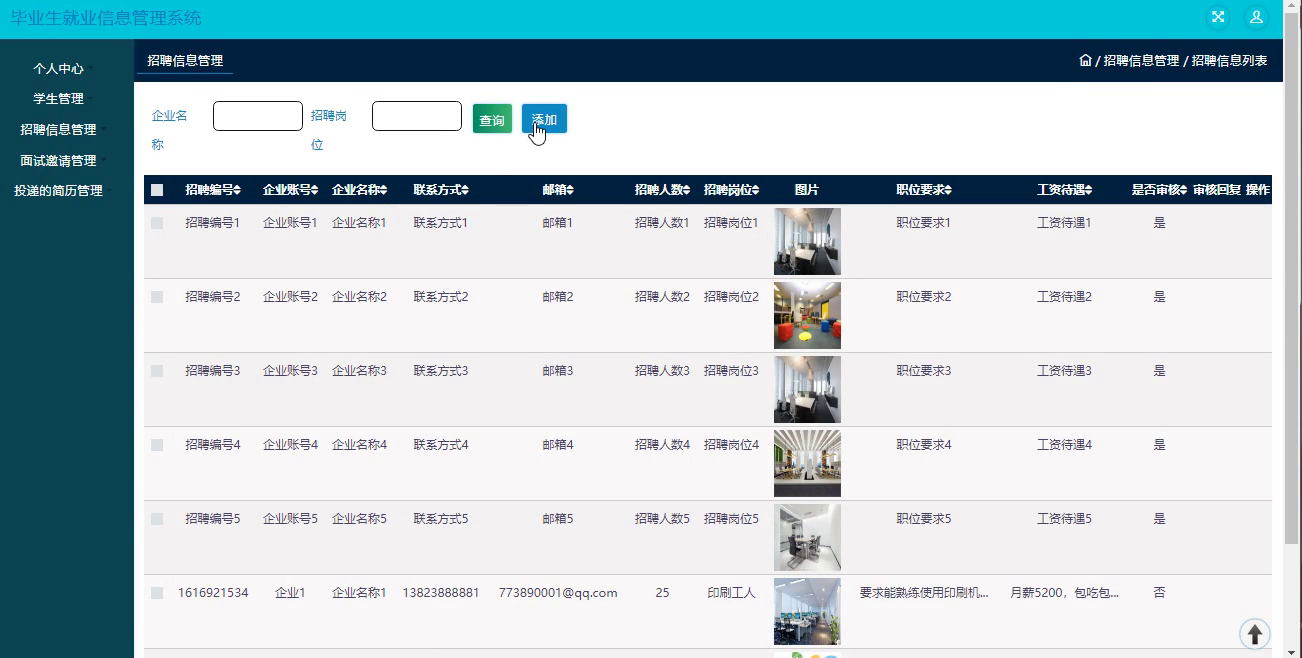Toggle the select-all checkbox in table header

point(157,190)
